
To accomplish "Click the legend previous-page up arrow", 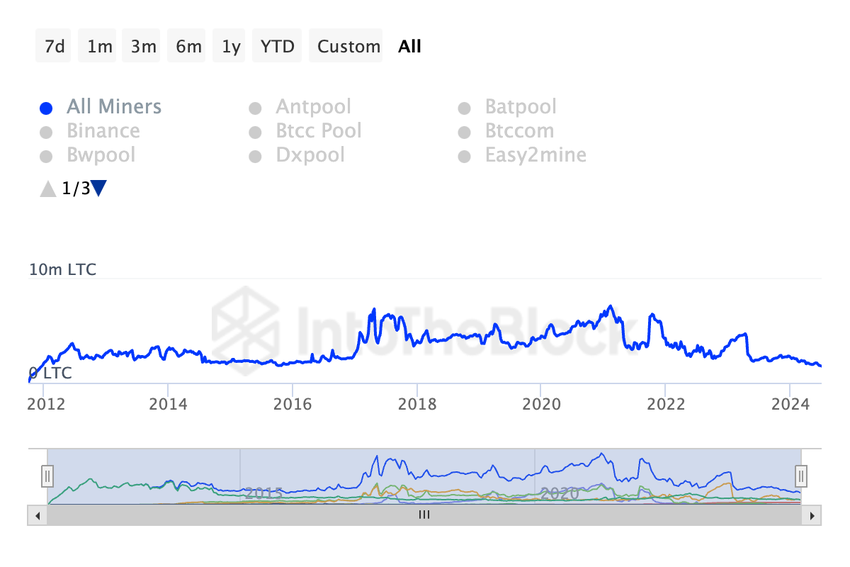I will click(x=48, y=188).
